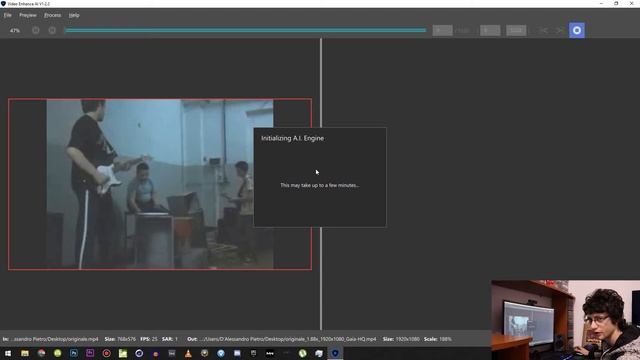Screen dimensions: 640x360
Task: Open the Help menu
Action: [74, 15]
